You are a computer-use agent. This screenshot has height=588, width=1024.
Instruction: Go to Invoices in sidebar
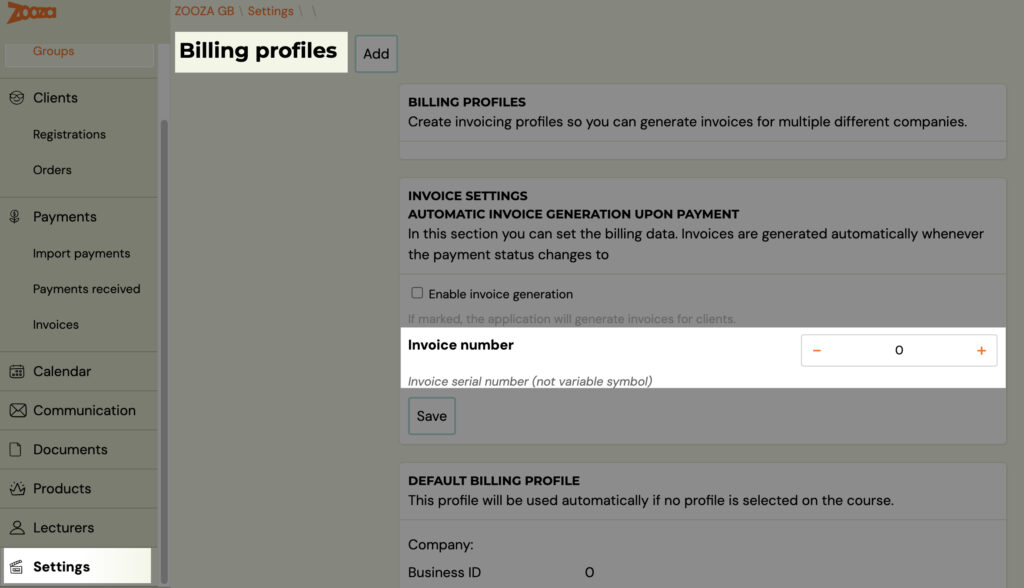tap(56, 325)
